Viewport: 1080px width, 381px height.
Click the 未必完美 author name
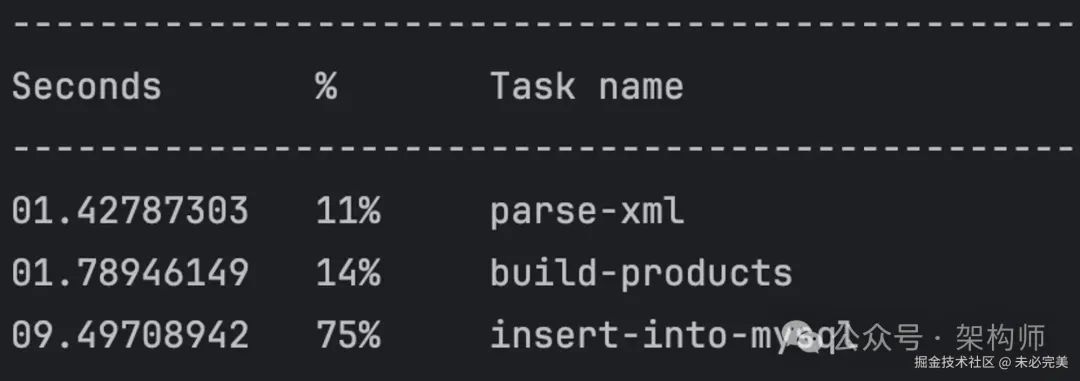[1041, 362]
